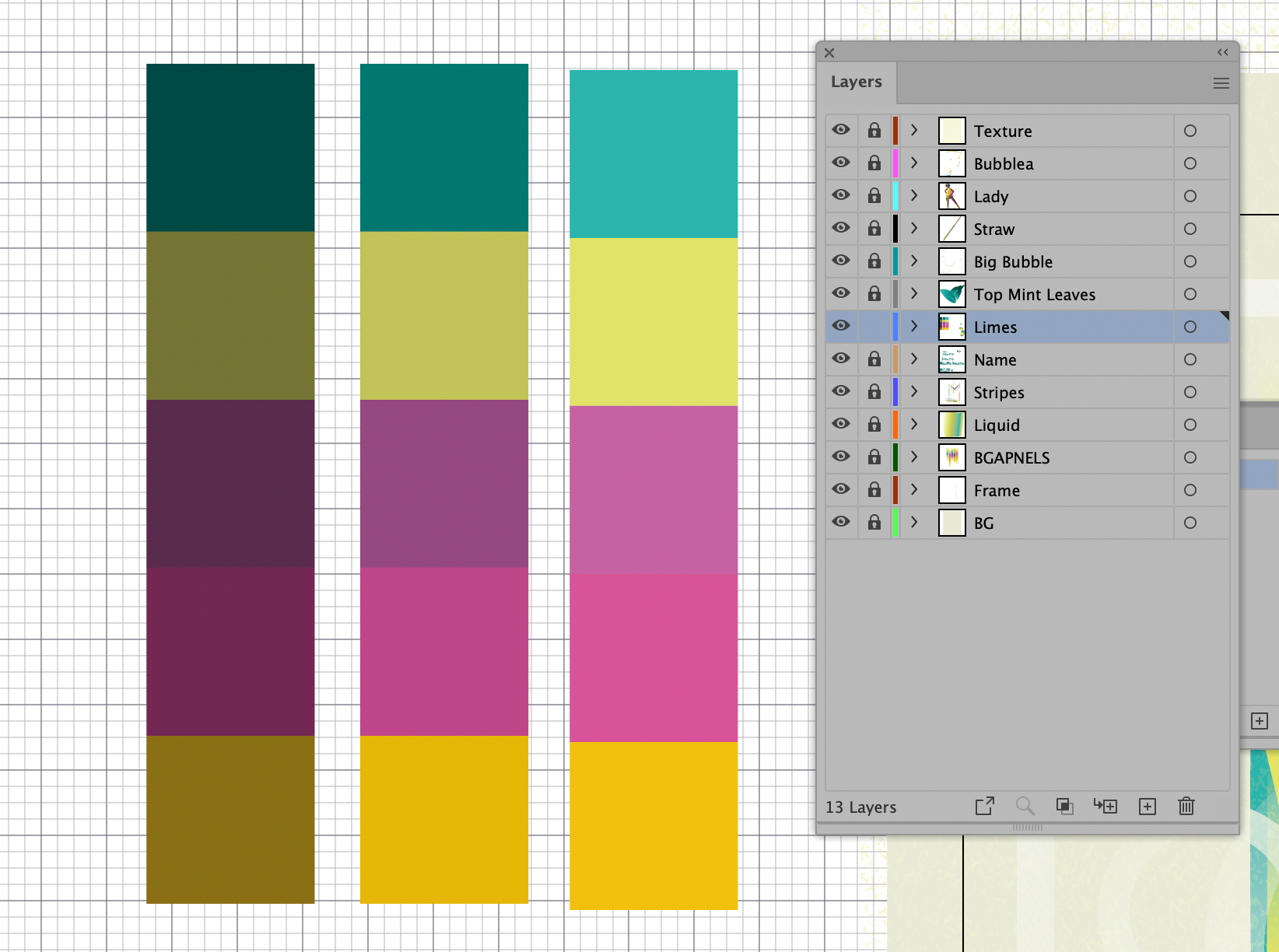The width and height of the screenshot is (1279, 952).
Task: Click the Name layer thumbnail
Action: click(x=952, y=359)
